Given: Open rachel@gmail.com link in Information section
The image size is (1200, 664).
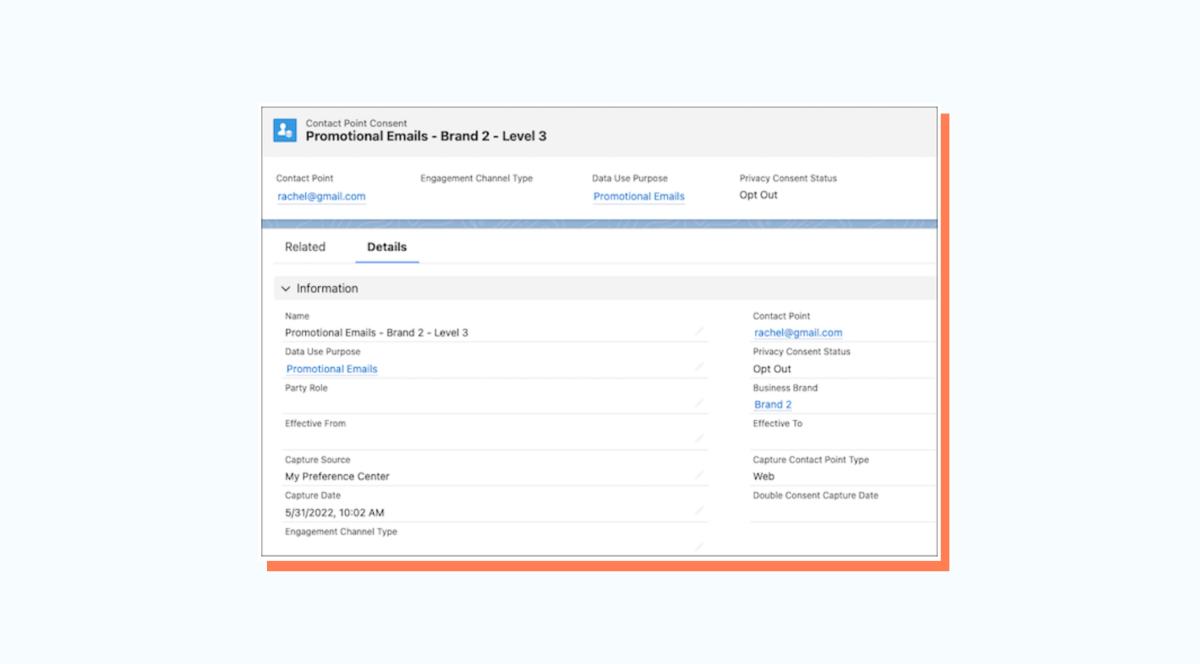Looking at the screenshot, I should [x=798, y=333].
